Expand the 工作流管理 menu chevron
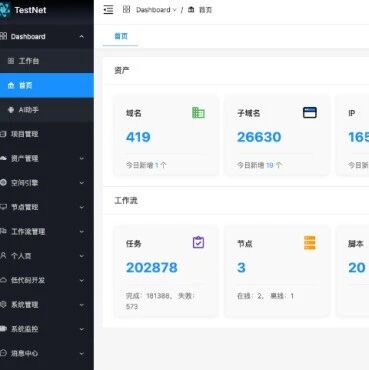 [82, 232]
